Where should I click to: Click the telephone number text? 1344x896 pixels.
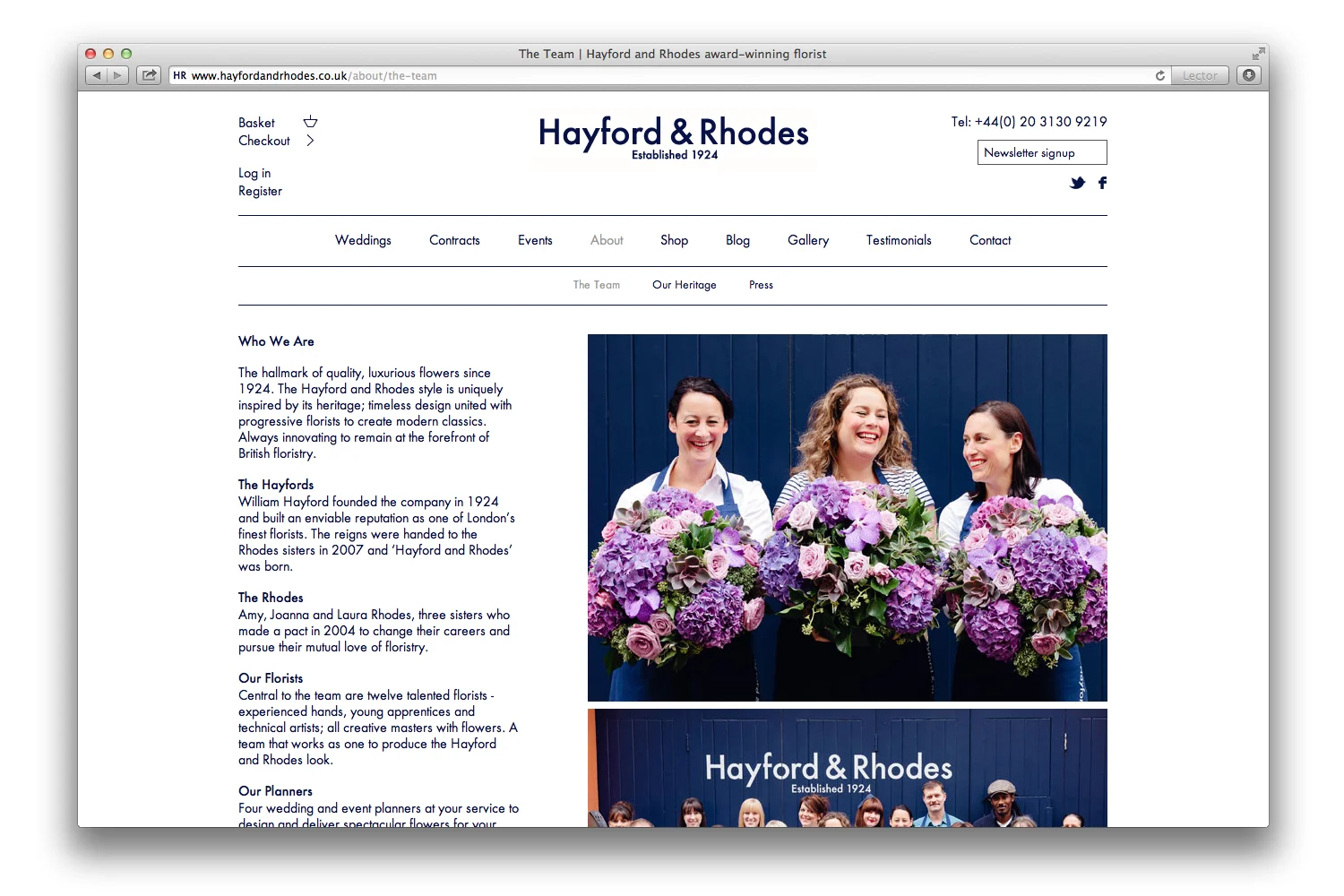[x=1029, y=122]
